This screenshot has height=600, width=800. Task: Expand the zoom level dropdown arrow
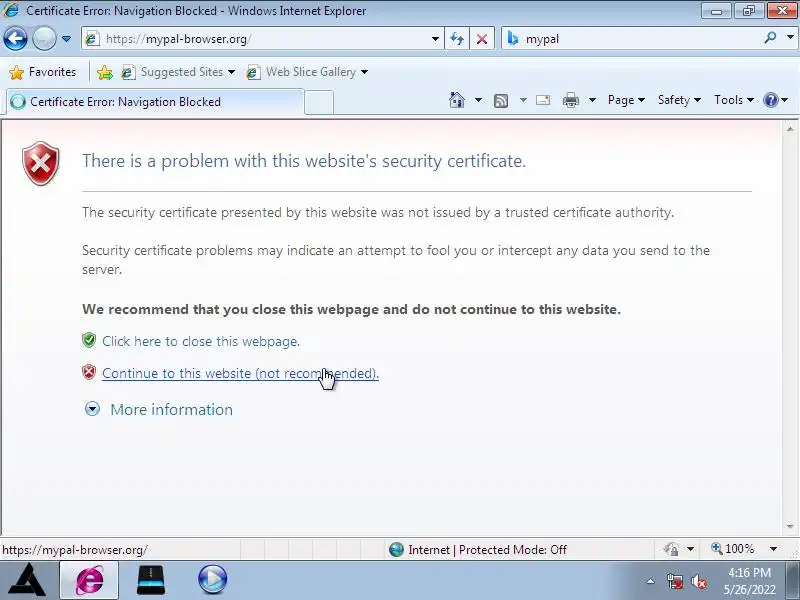pos(773,549)
